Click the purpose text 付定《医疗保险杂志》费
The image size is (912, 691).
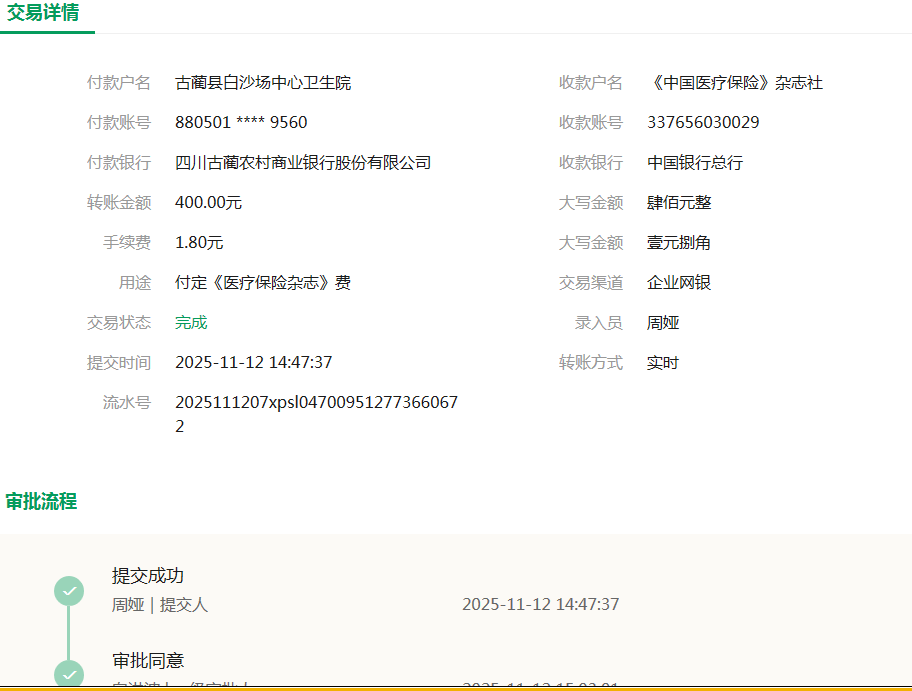263,283
